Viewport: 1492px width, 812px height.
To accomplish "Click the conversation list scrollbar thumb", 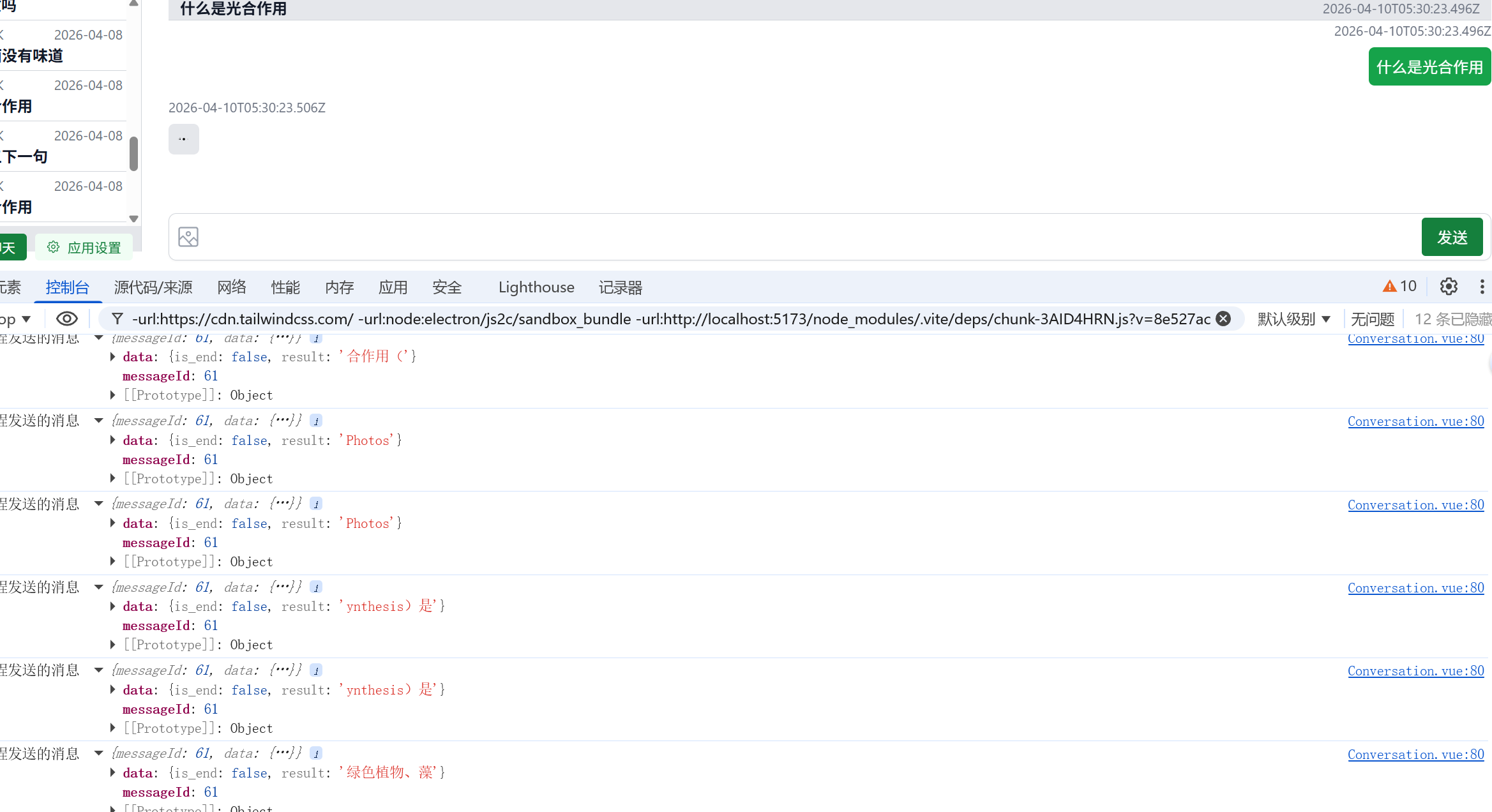I will [x=133, y=154].
